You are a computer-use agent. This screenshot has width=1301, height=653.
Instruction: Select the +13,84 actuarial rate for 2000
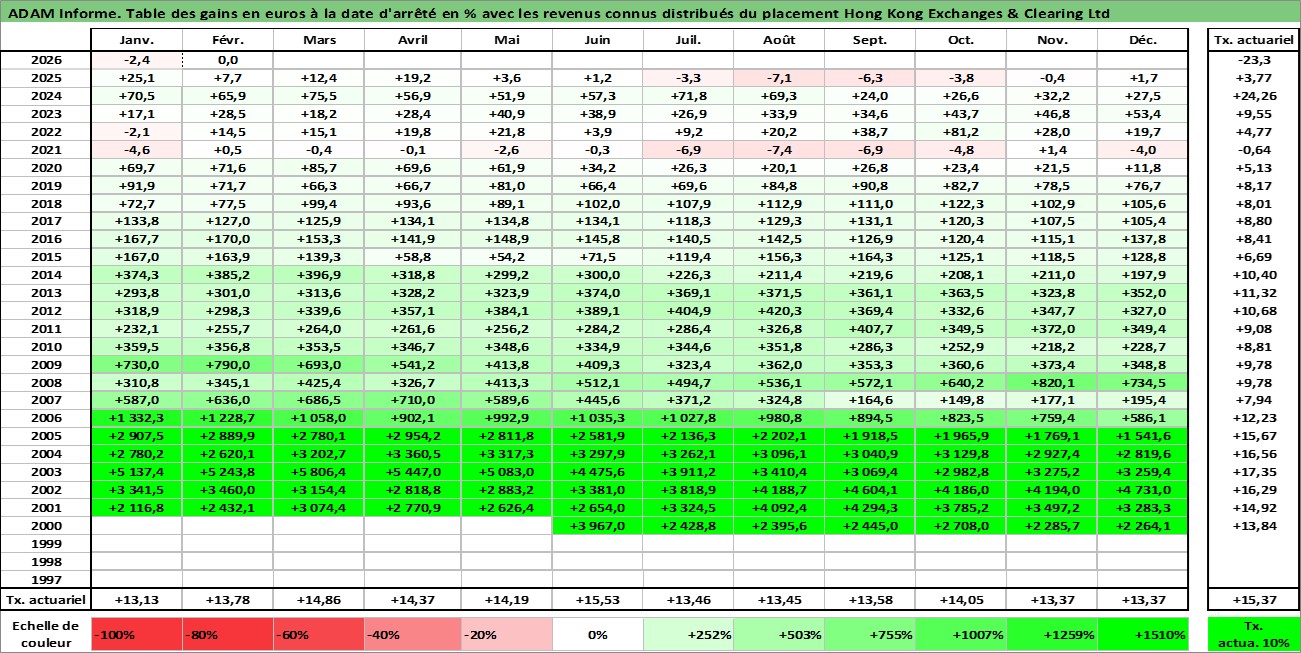coord(1253,526)
